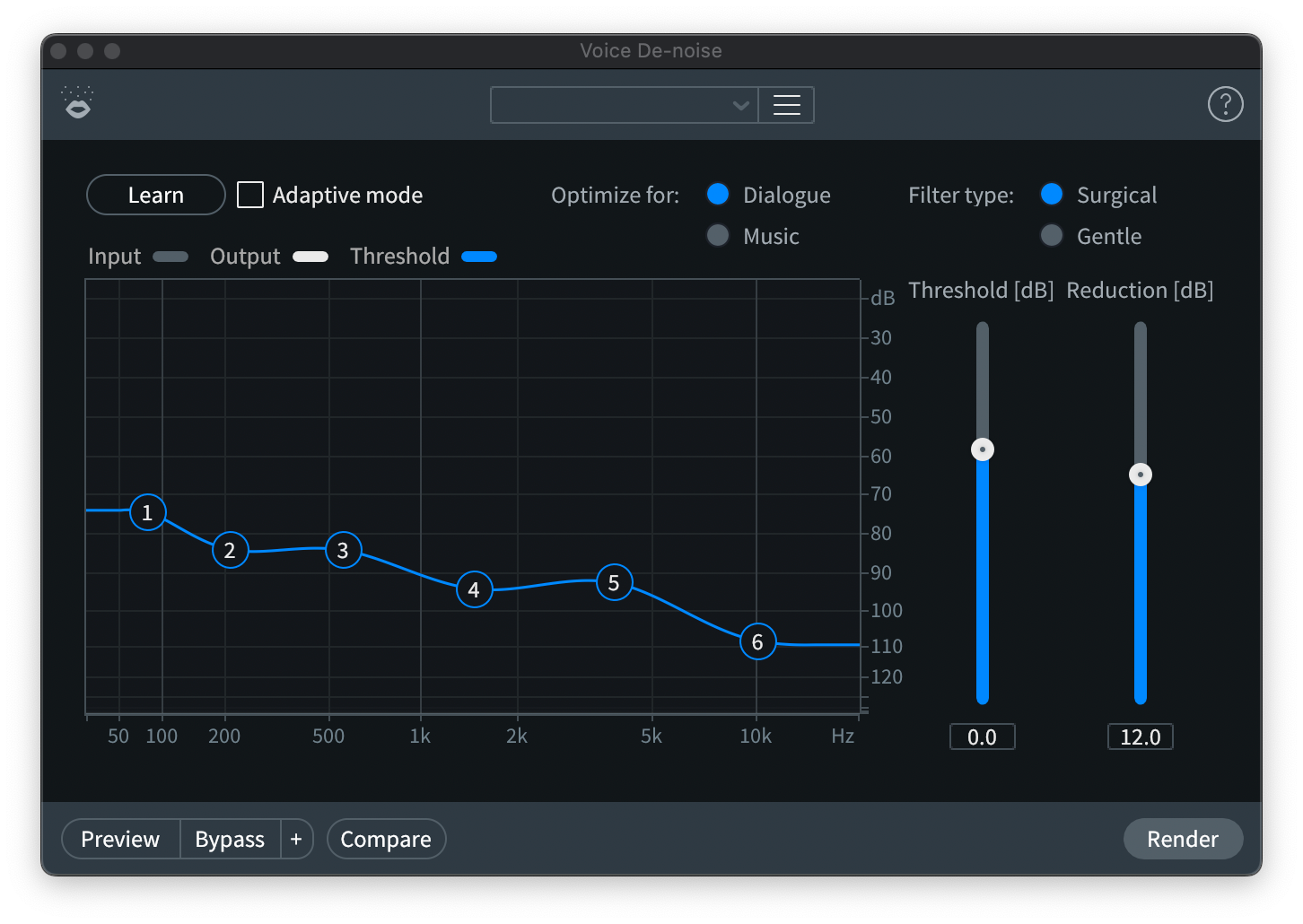Viewport: 1303px width, 924px height.
Task: Click the Learn button
Action: (155, 195)
